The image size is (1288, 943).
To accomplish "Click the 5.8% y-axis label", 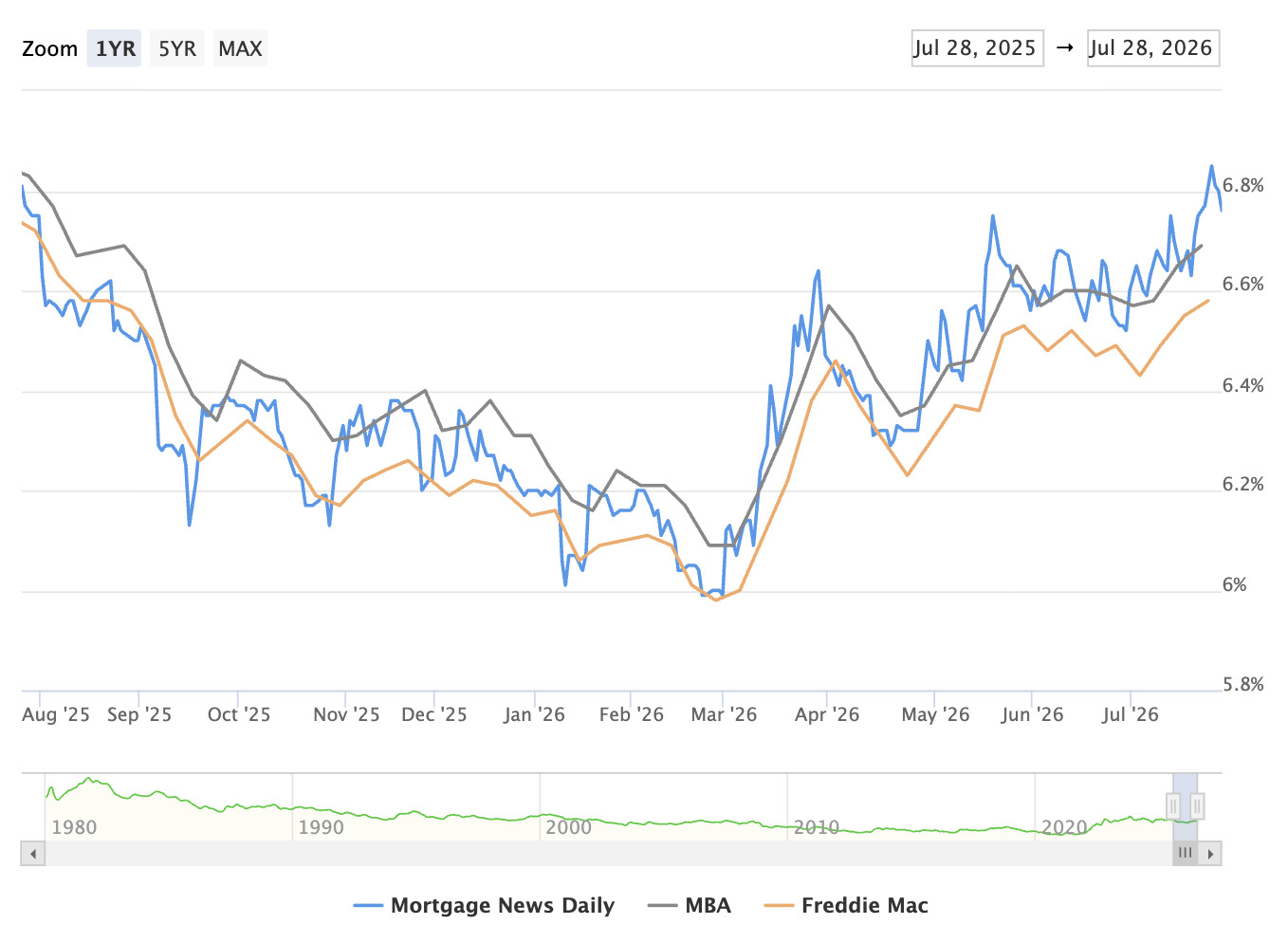I will [x=1242, y=684].
